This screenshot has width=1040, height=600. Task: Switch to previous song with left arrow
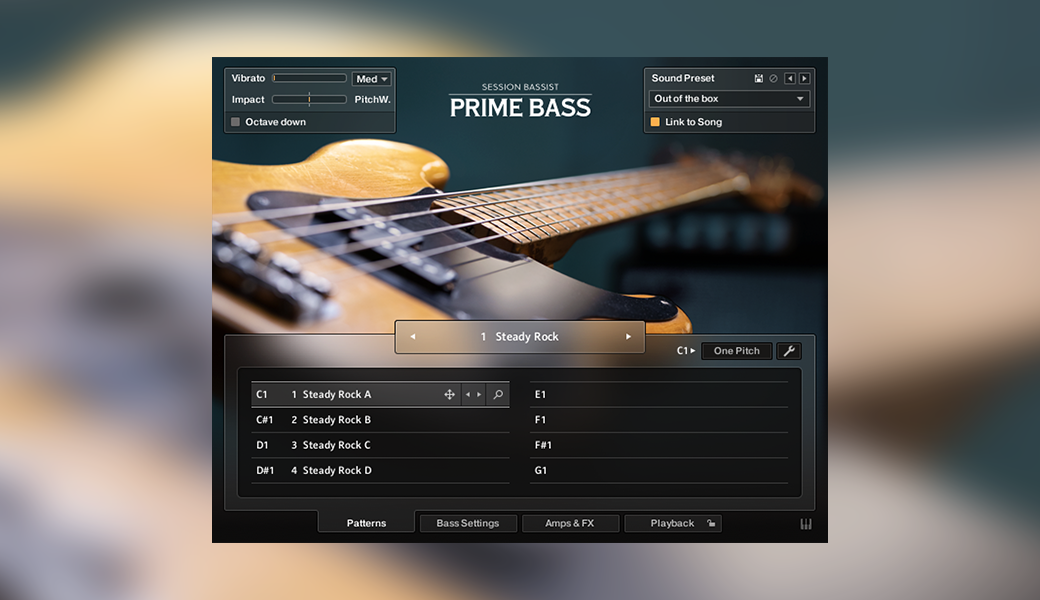tap(413, 337)
